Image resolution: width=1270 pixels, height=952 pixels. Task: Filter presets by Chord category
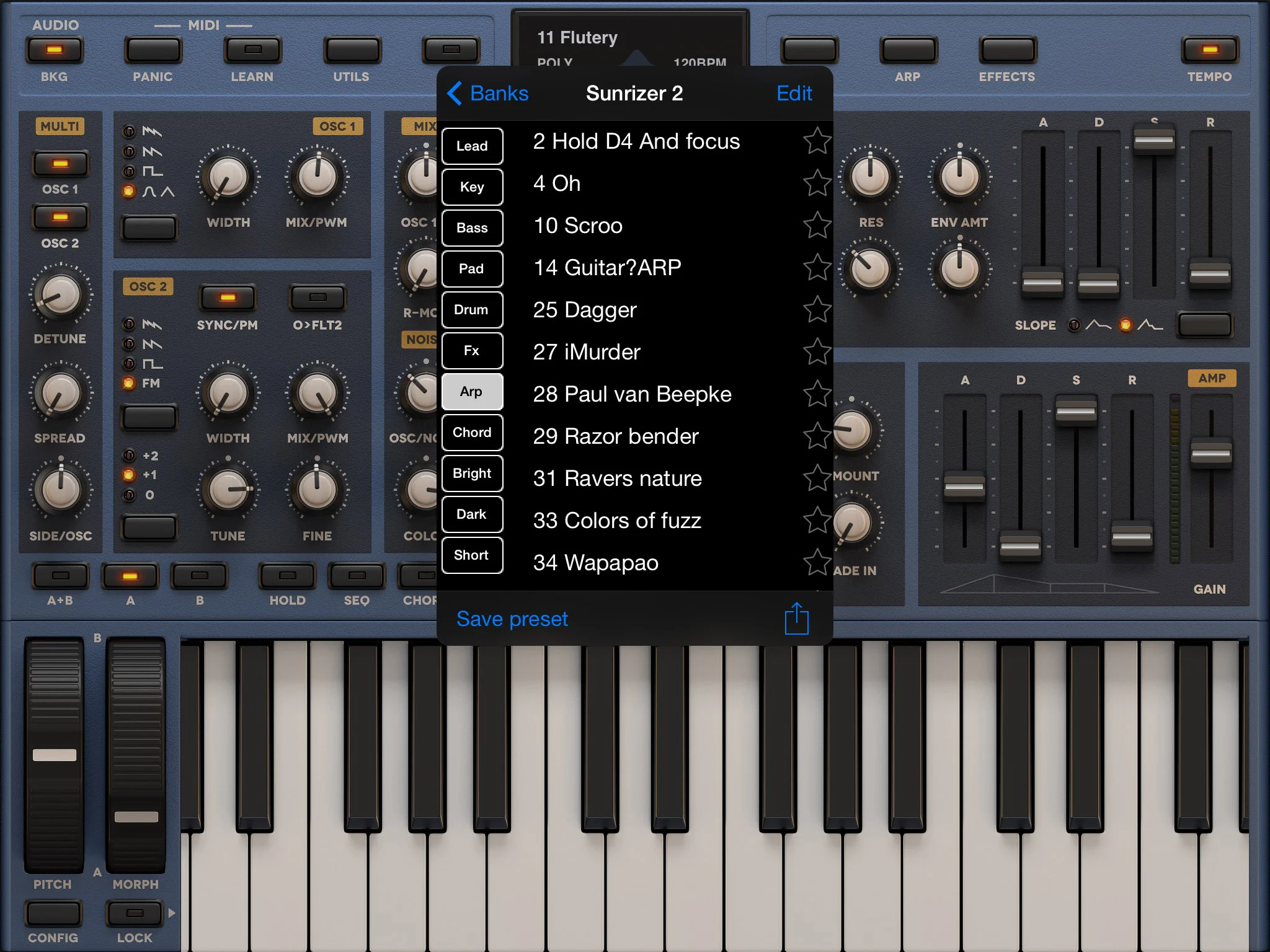click(472, 432)
